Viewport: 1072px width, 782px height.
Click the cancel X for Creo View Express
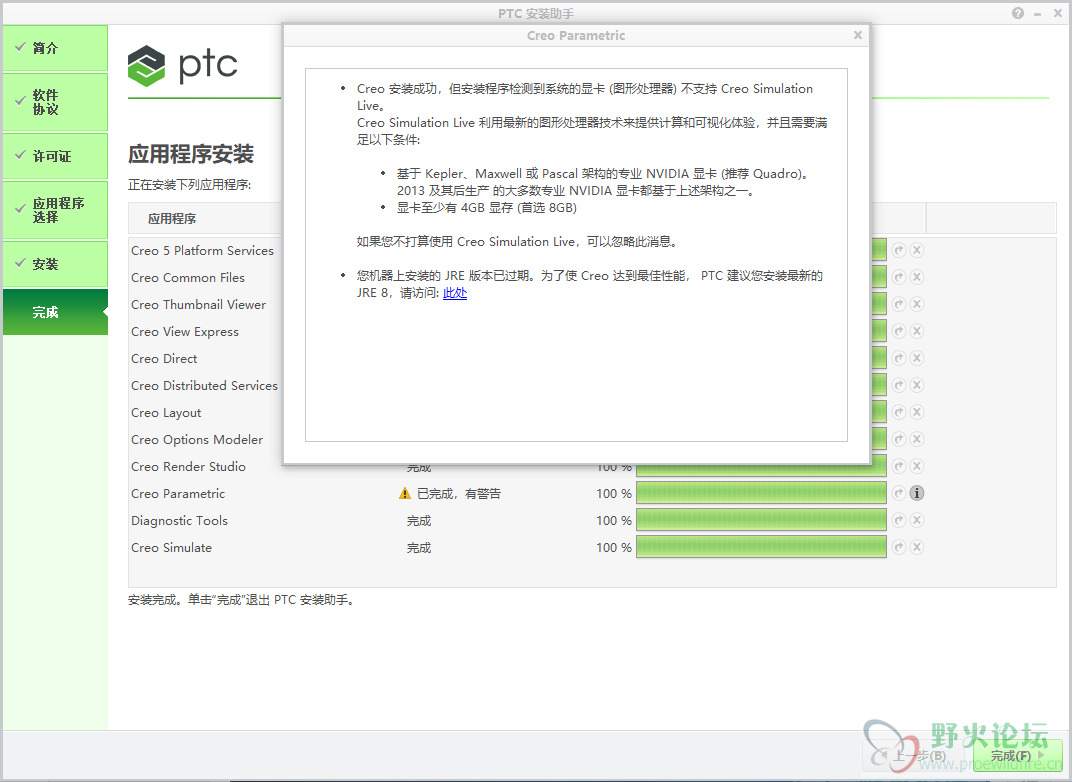[x=917, y=331]
